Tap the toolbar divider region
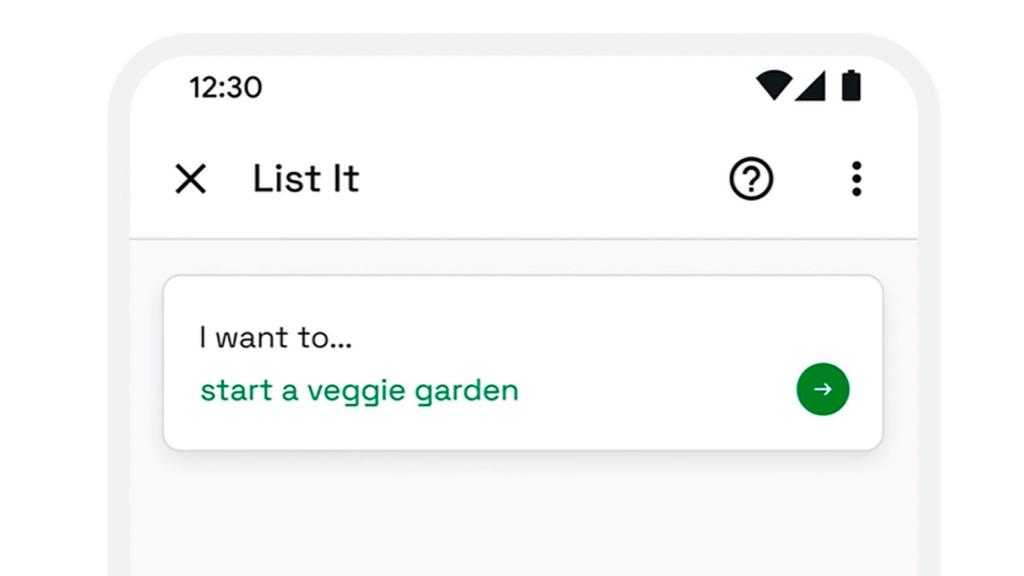1024x576 pixels. [512, 233]
